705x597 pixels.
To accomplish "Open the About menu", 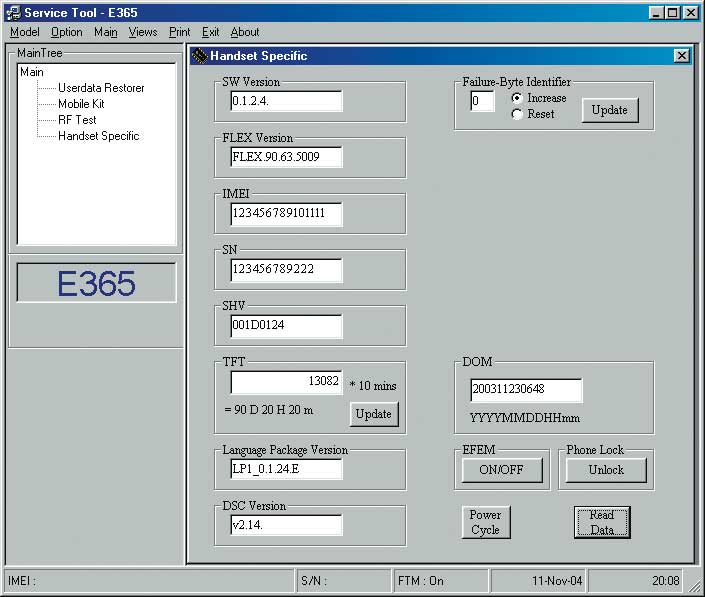I will click(x=245, y=32).
